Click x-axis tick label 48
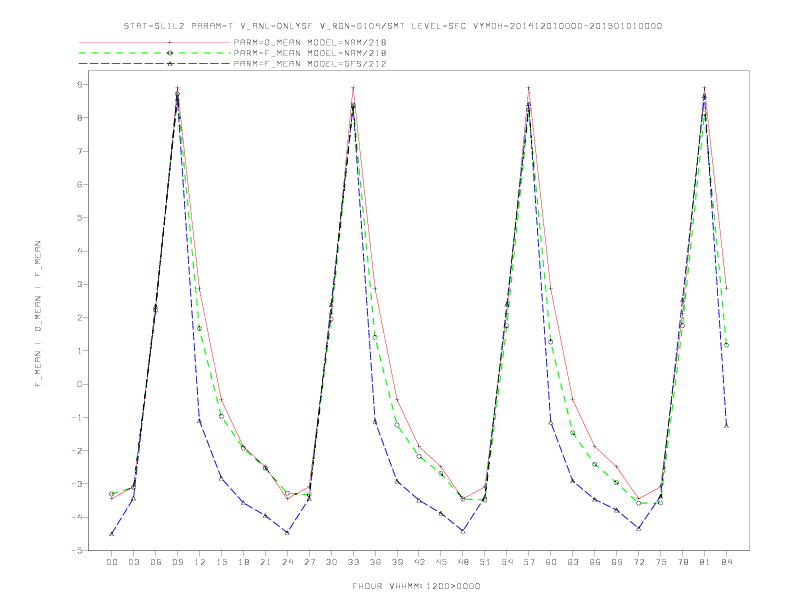Screen dimensions: 792x612 (x=463, y=562)
